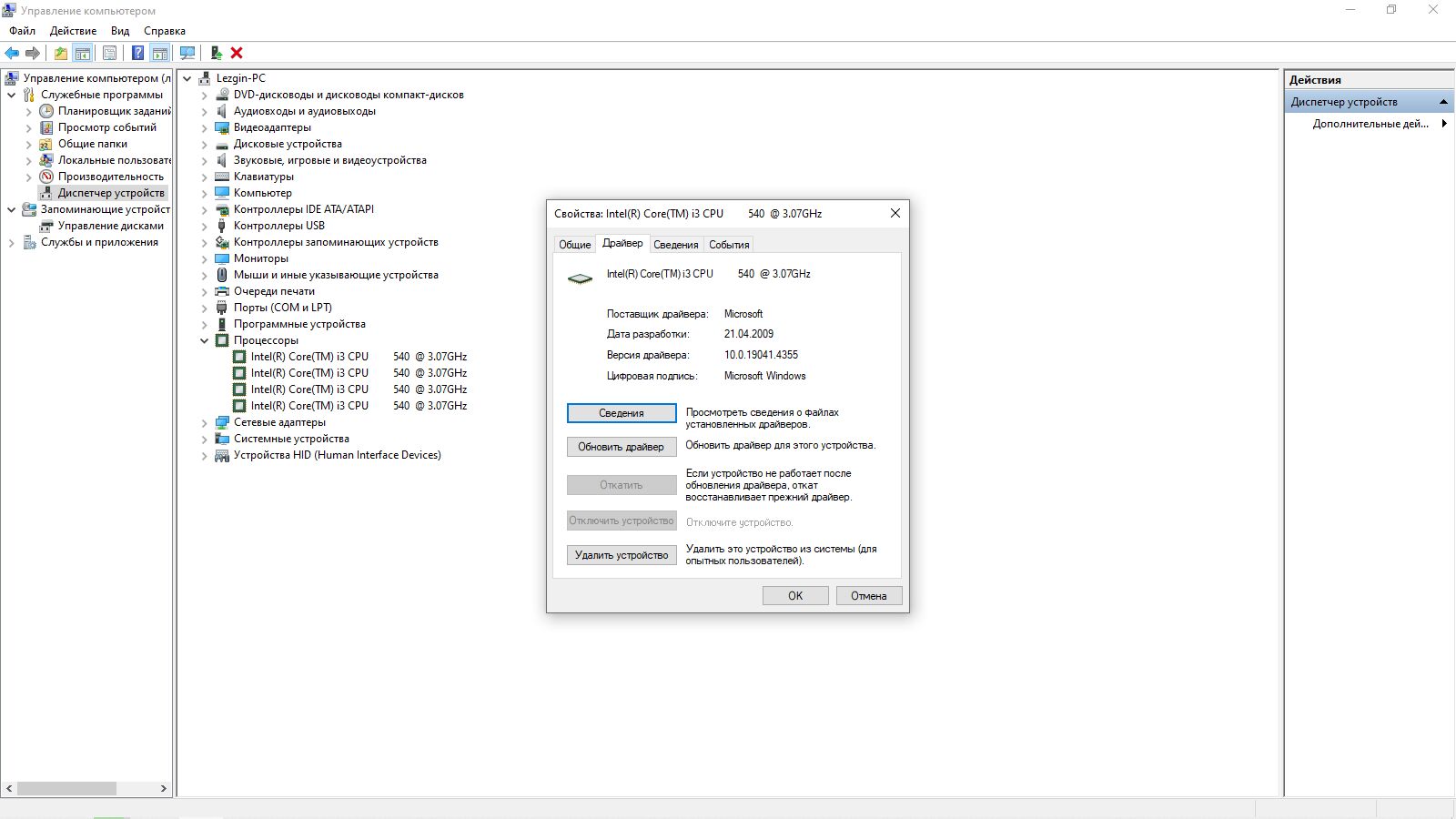Click the Up one level folder icon

61,53
